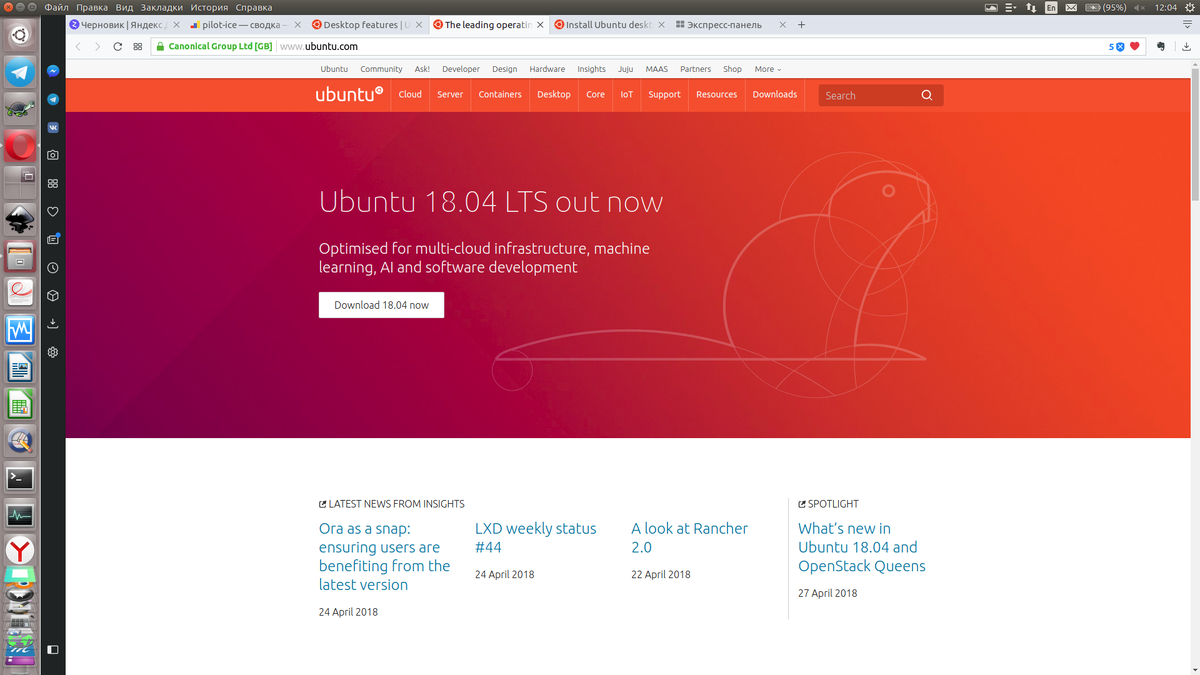Image resolution: width=1200 pixels, height=675 pixels.
Task: Open Bookmarks via sidebar heart icon
Action: point(53,211)
